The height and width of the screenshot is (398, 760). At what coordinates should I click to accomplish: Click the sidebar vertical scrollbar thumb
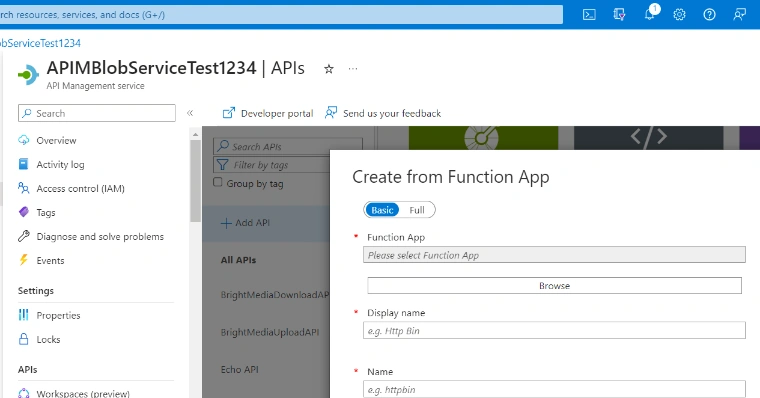coord(195,180)
